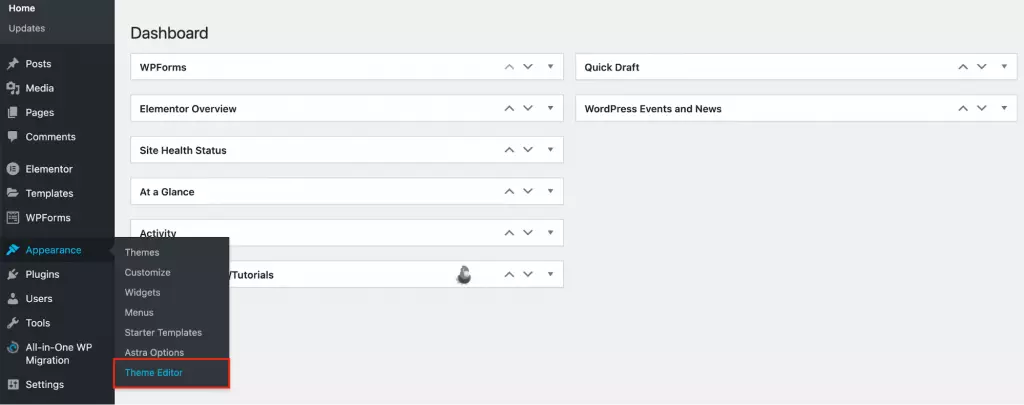Click the Settings icon in sidebar
Image resolution: width=1024 pixels, height=405 pixels.
tap(13, 384)
